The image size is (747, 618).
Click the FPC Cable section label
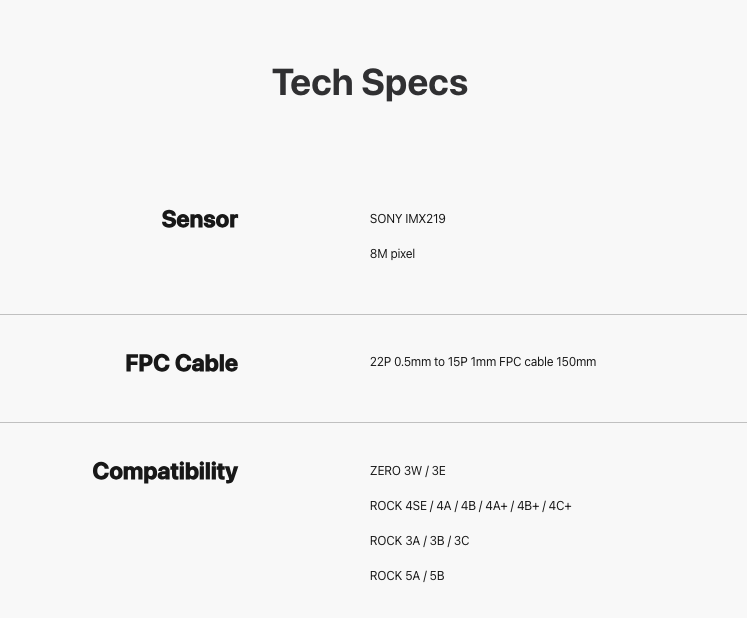(181, 363)
